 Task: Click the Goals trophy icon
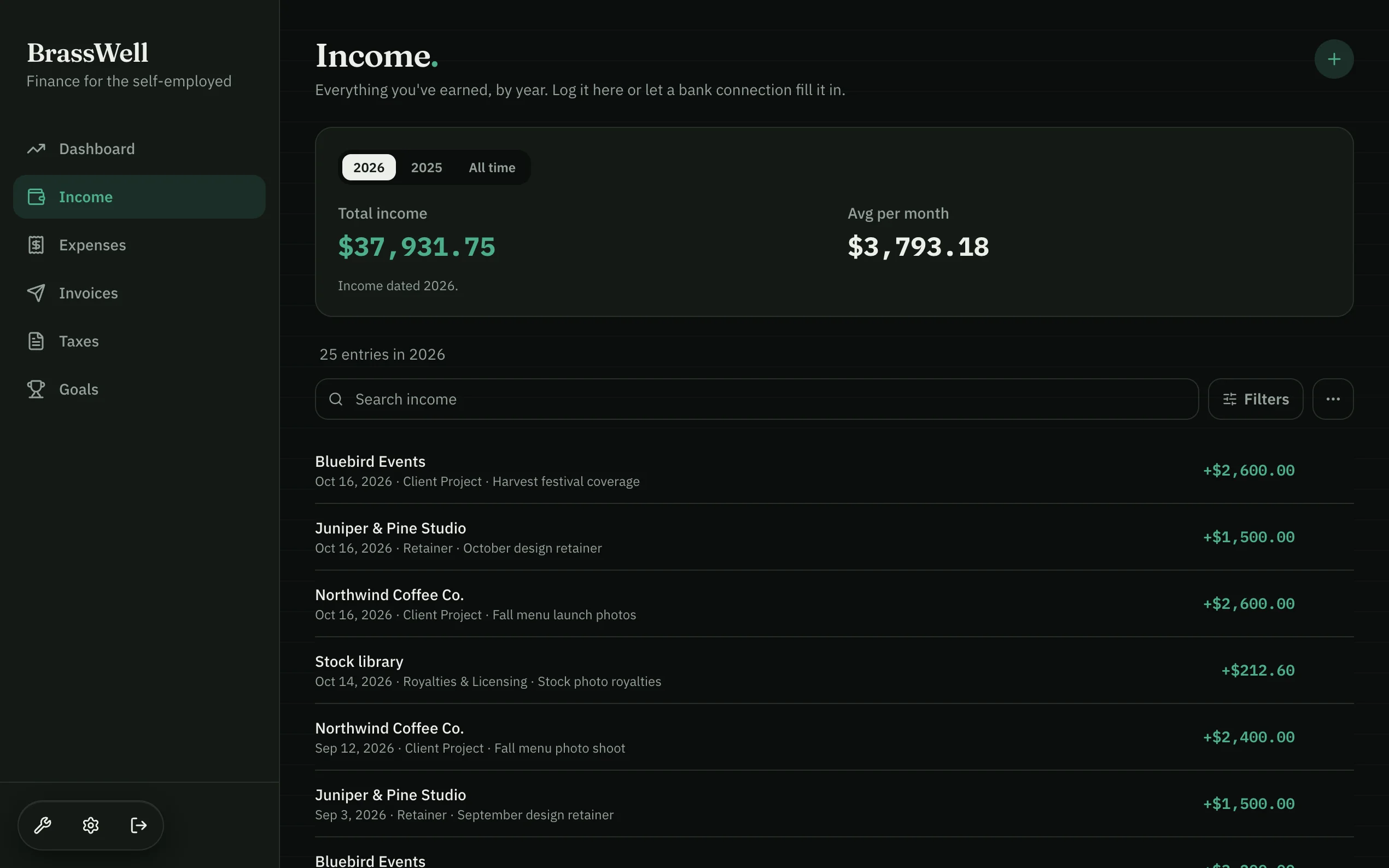tap(36, 389)
